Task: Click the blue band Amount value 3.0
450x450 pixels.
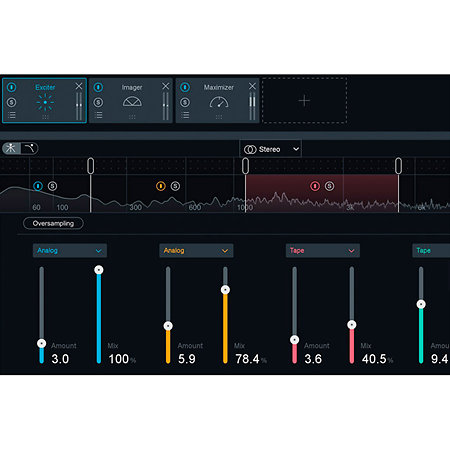Action: click(x=60, y=359)
